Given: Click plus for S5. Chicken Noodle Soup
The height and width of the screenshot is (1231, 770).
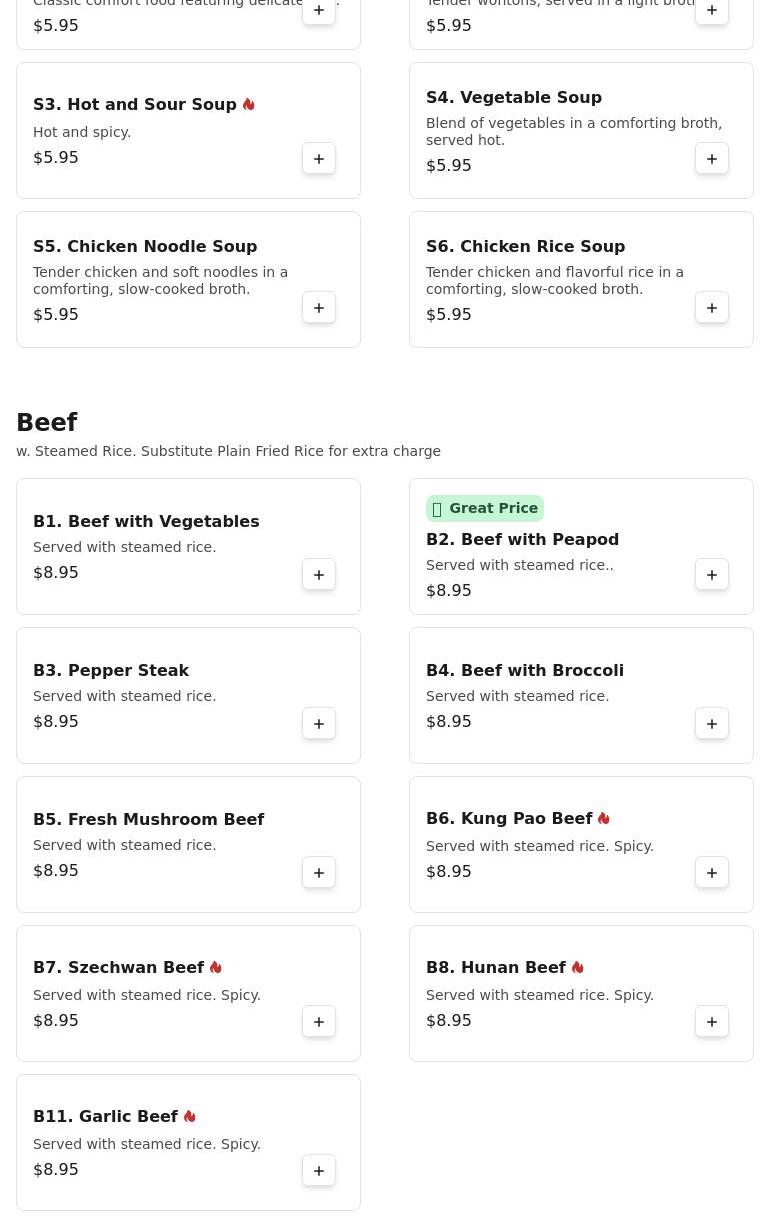Looking at the screenshot, I should click(x=319, y=308).
